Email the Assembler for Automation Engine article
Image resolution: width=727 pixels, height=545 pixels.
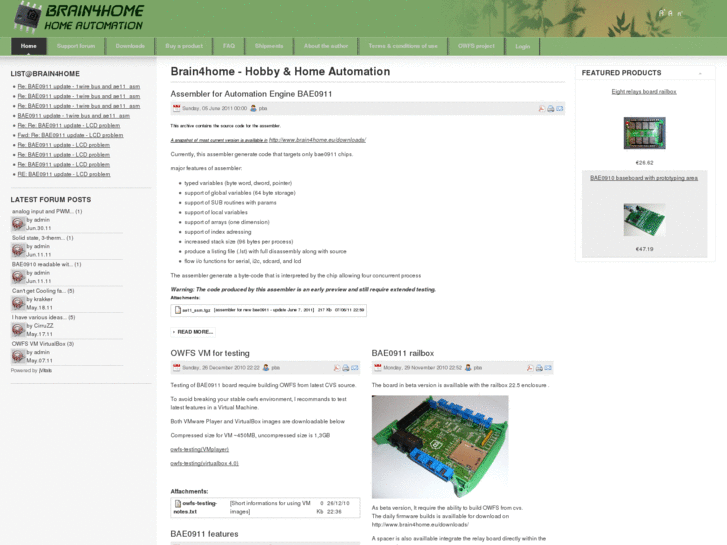coord(560,109)
